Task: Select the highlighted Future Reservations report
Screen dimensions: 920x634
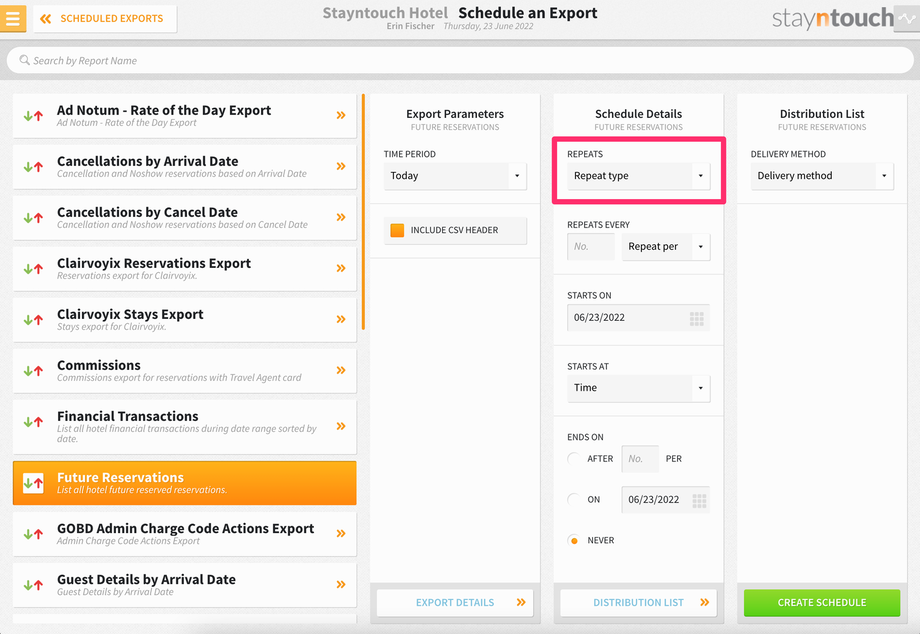Action: click(185, 483)
